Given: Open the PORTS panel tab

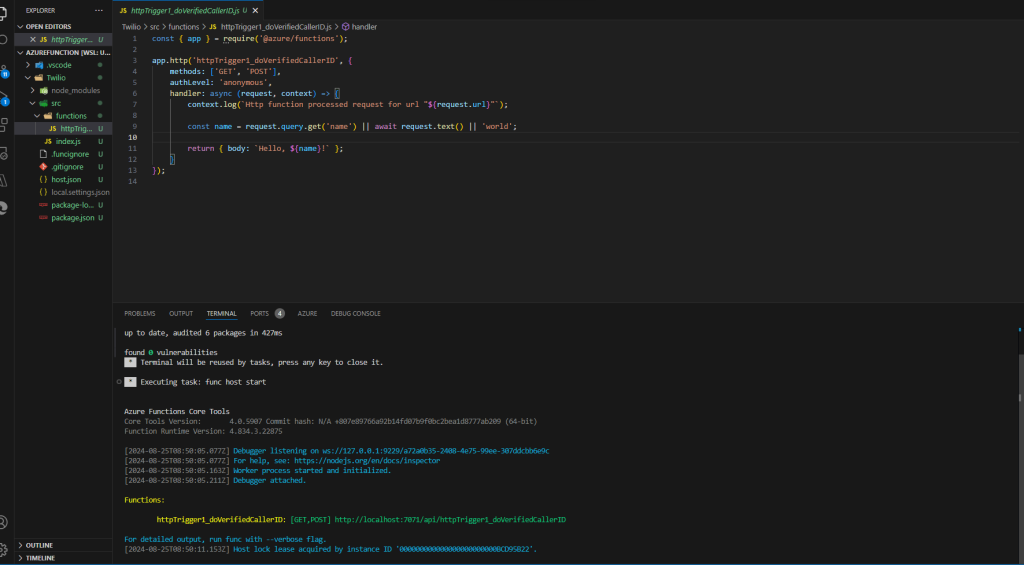Looking at the screenshot, I should coord(259,313).
